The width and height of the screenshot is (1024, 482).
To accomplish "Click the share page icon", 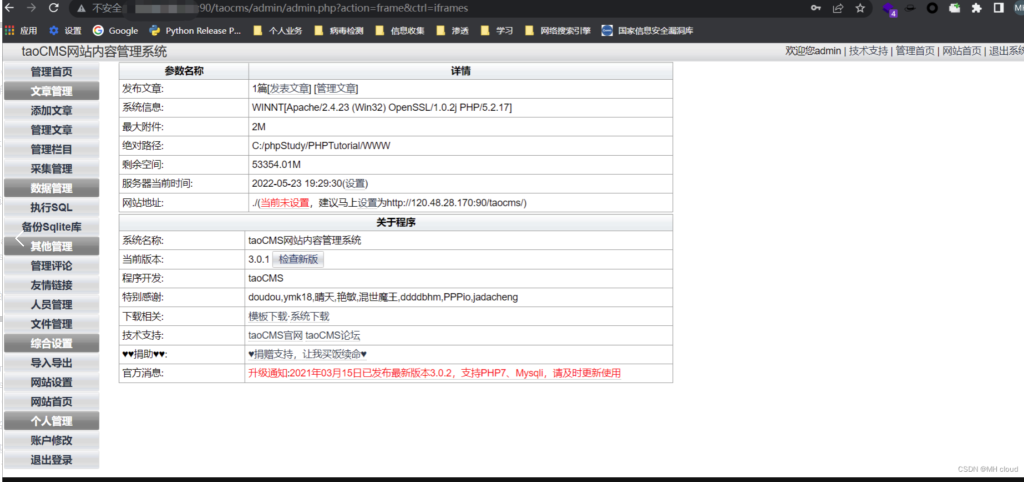I will pos(838,8).
